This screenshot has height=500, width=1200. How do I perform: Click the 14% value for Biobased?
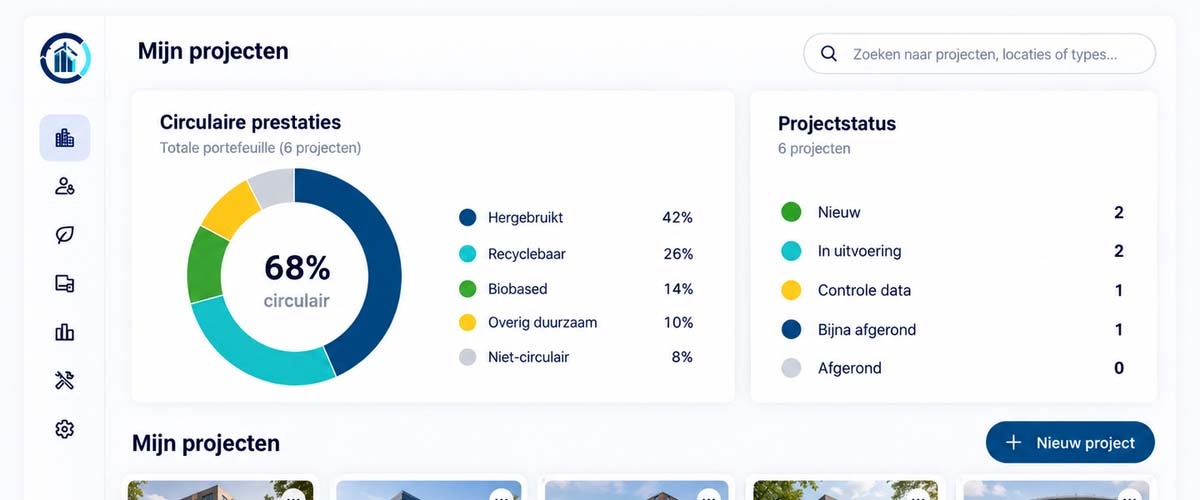(678, 289)
